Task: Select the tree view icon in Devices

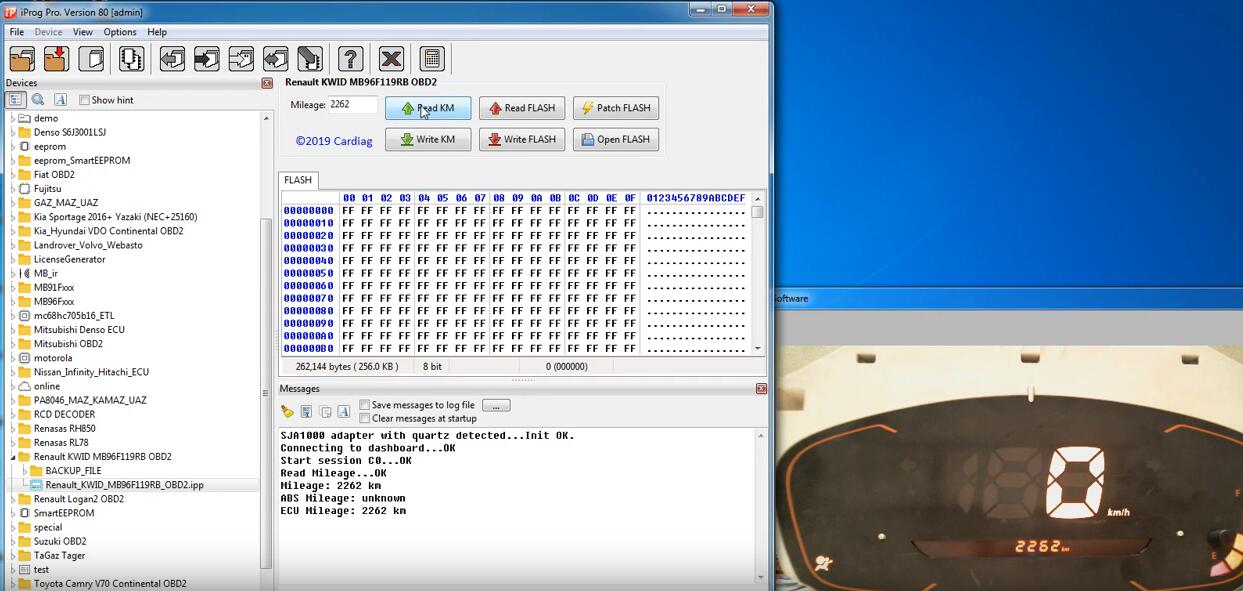Action: tap(16, 100)
